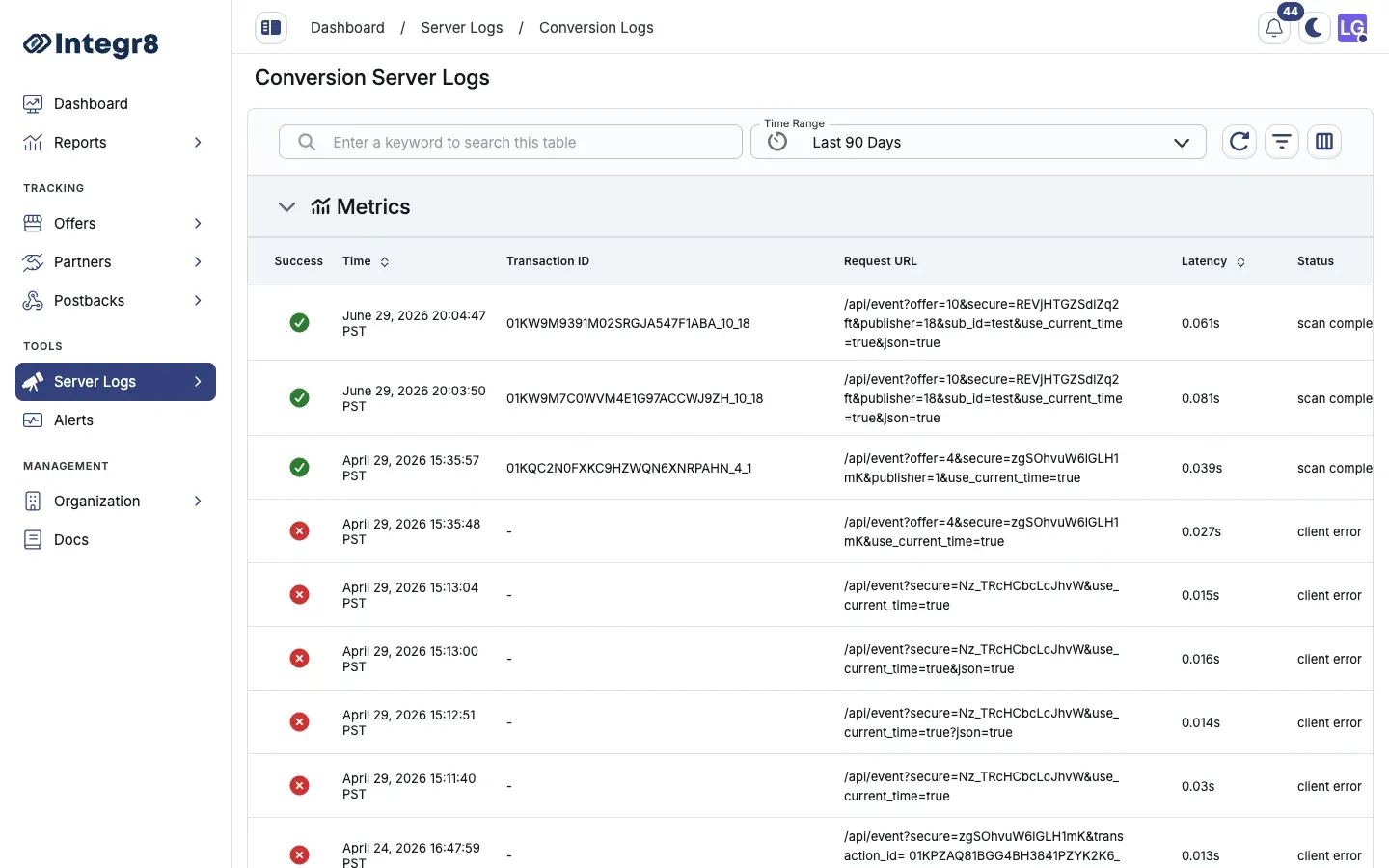Click the Server Logs telescope icon

[33, 381]
